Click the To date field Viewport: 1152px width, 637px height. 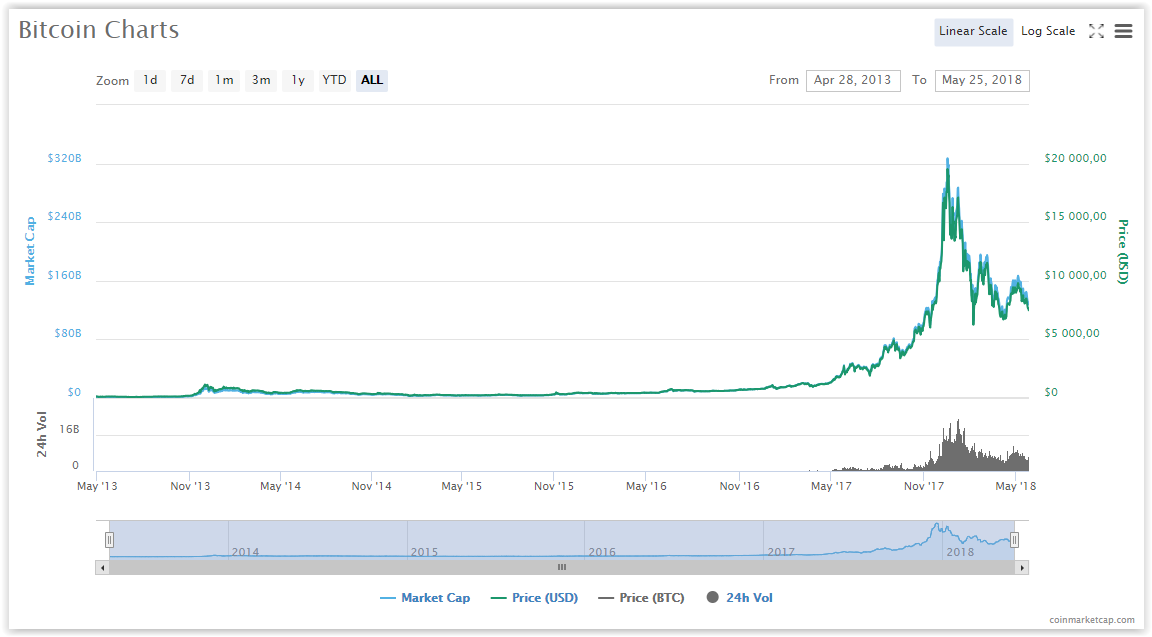point(982,80)
